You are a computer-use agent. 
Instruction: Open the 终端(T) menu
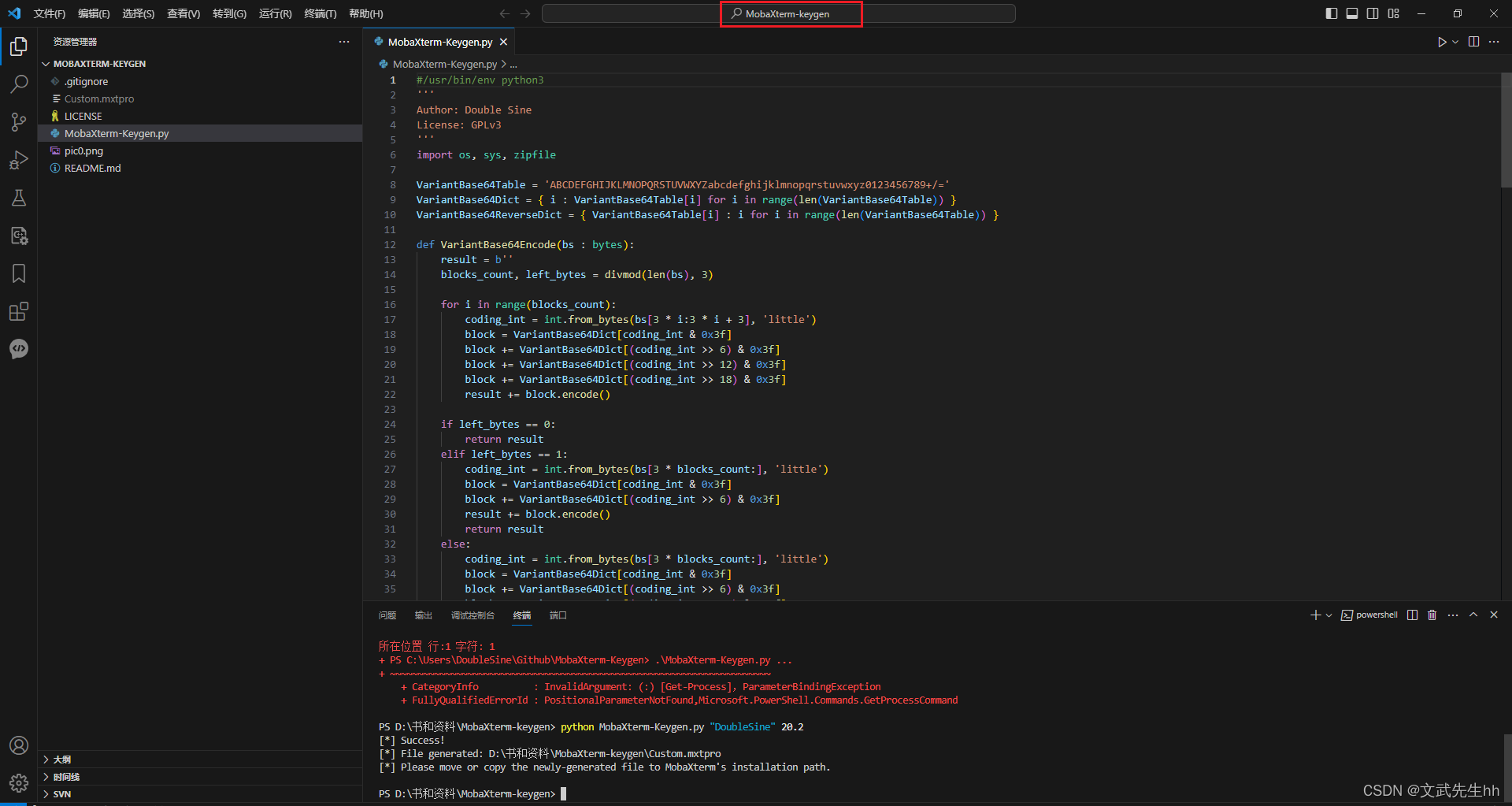(x=321, y=13)
